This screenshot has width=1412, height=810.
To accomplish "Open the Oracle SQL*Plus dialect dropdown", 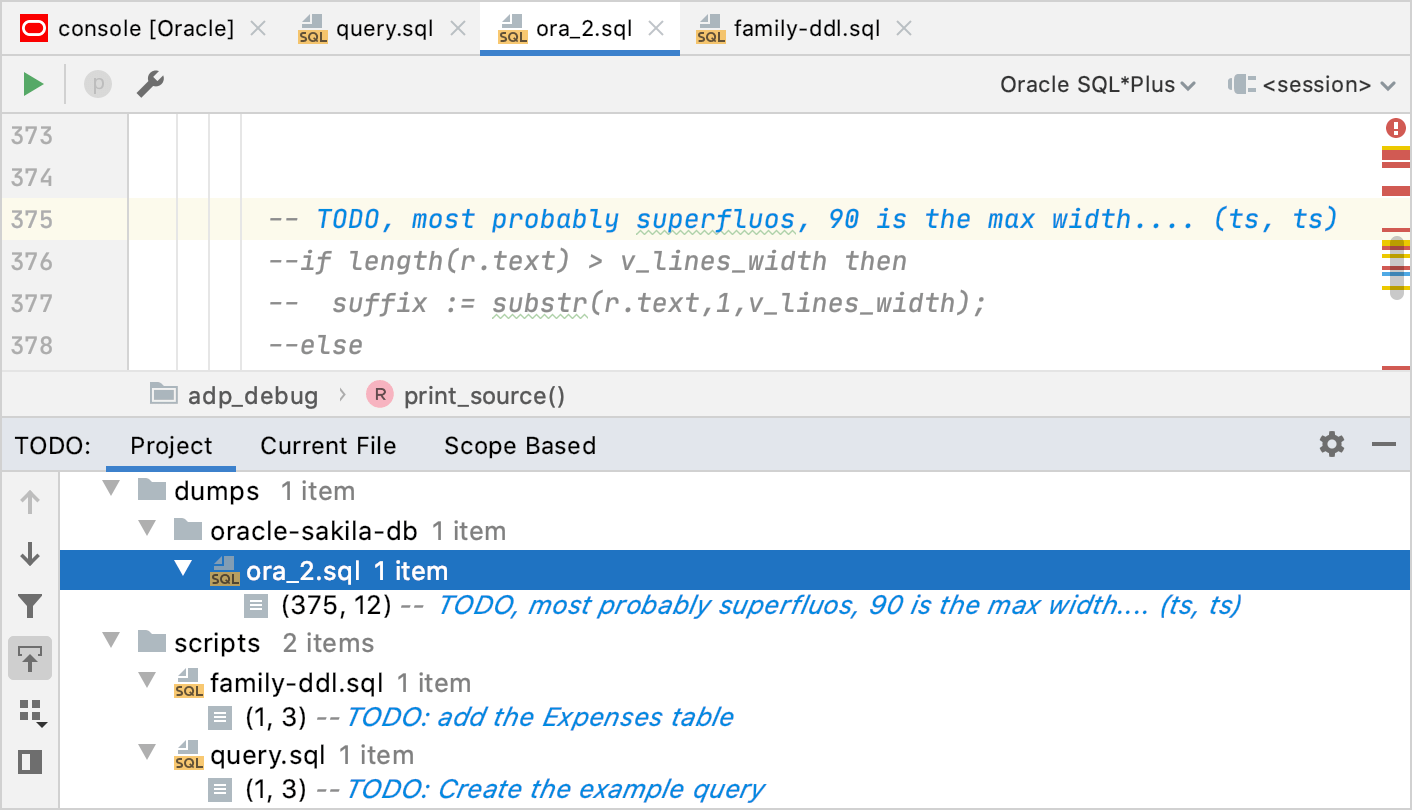I will pos(1098,85).
